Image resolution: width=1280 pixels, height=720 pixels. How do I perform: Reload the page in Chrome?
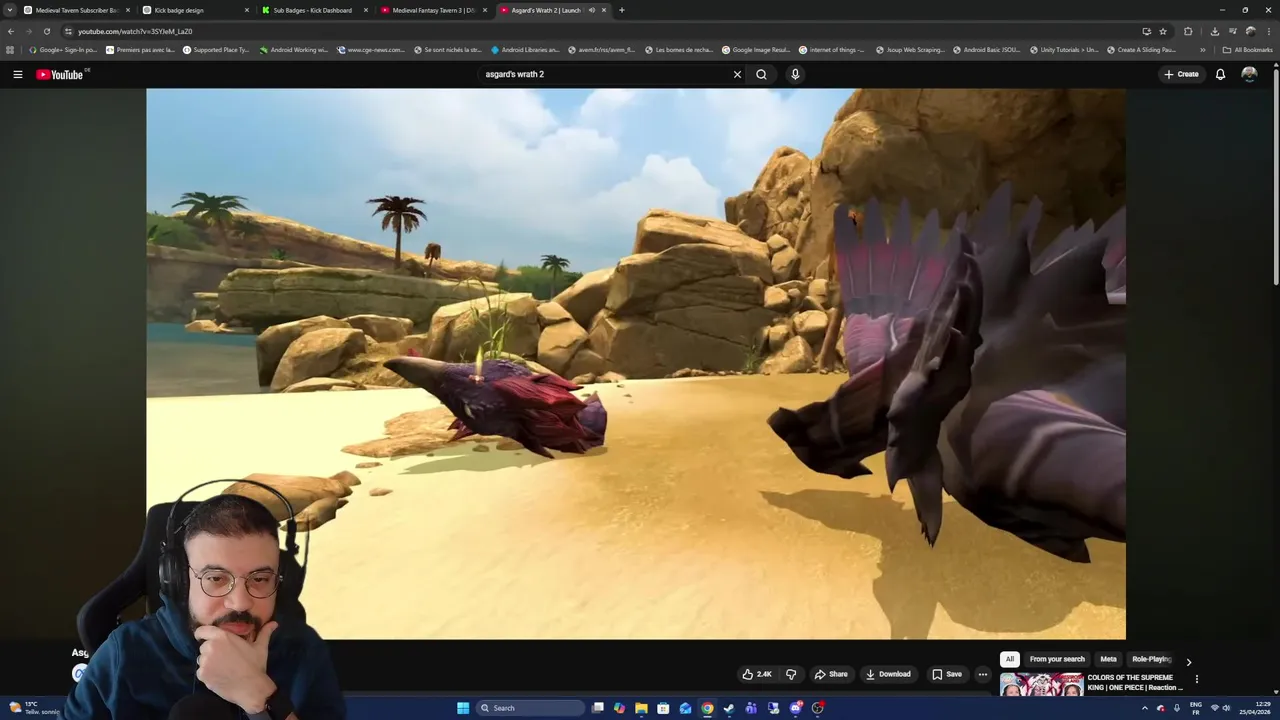tap(46, 31)
